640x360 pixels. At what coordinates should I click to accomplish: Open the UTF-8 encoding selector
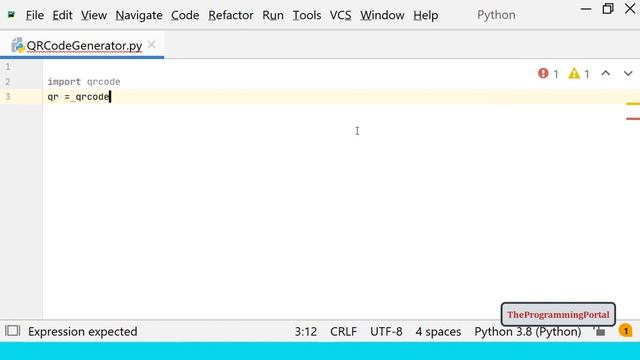[386, 331]
